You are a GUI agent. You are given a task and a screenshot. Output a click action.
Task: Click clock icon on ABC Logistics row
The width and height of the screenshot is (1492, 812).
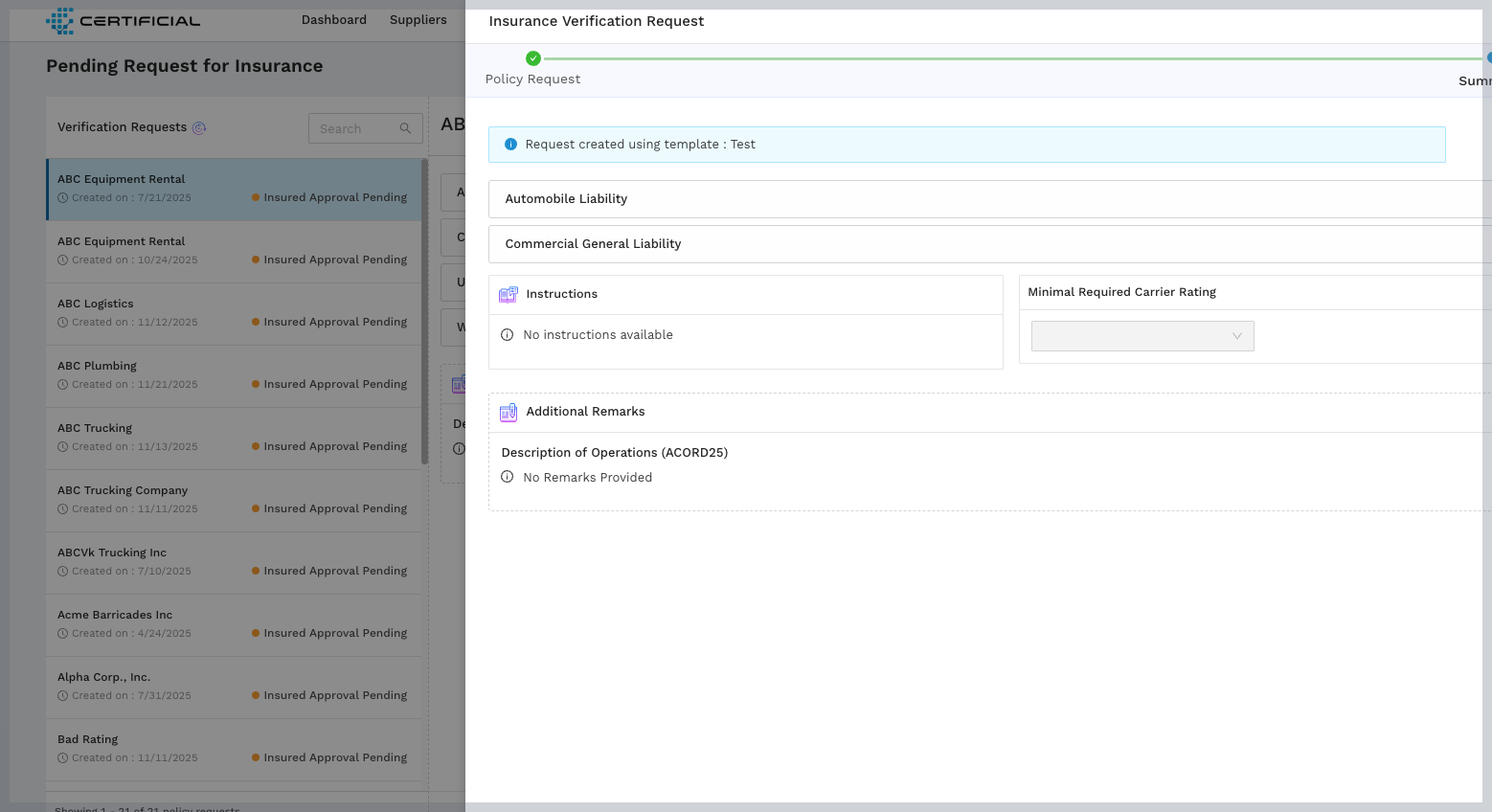point(63,323)
